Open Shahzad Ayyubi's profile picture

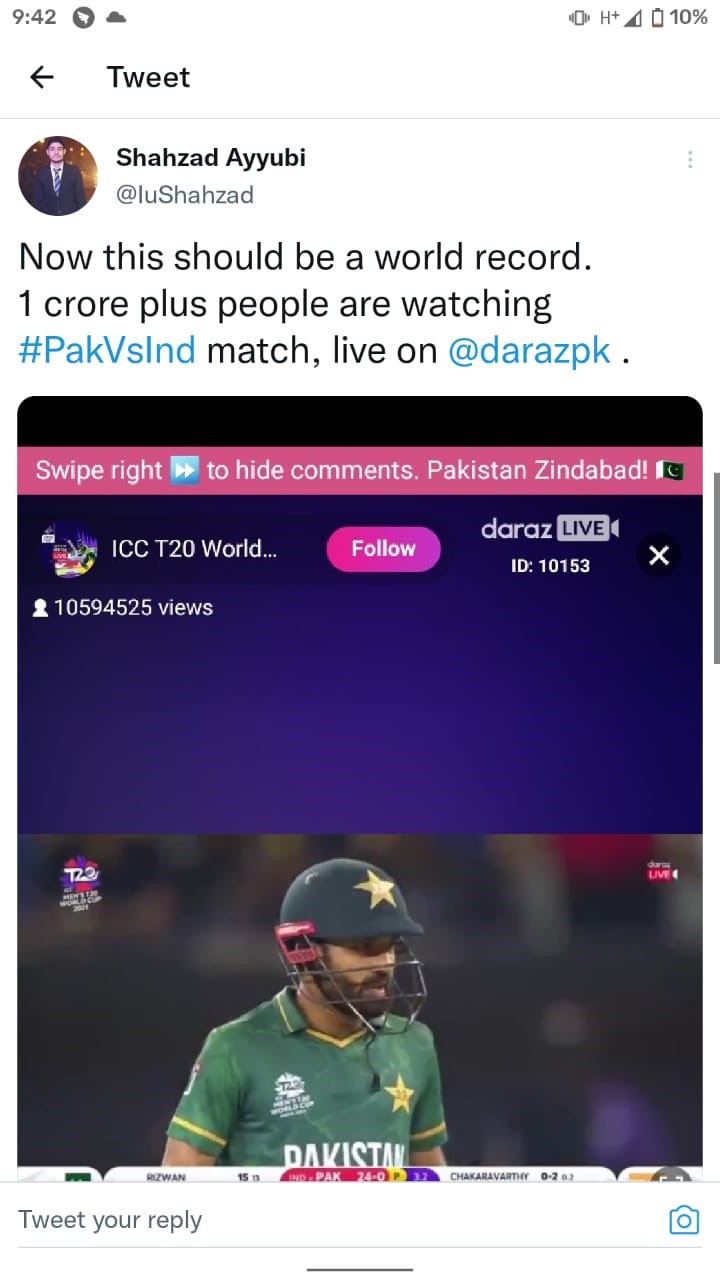tap(58, 176)
